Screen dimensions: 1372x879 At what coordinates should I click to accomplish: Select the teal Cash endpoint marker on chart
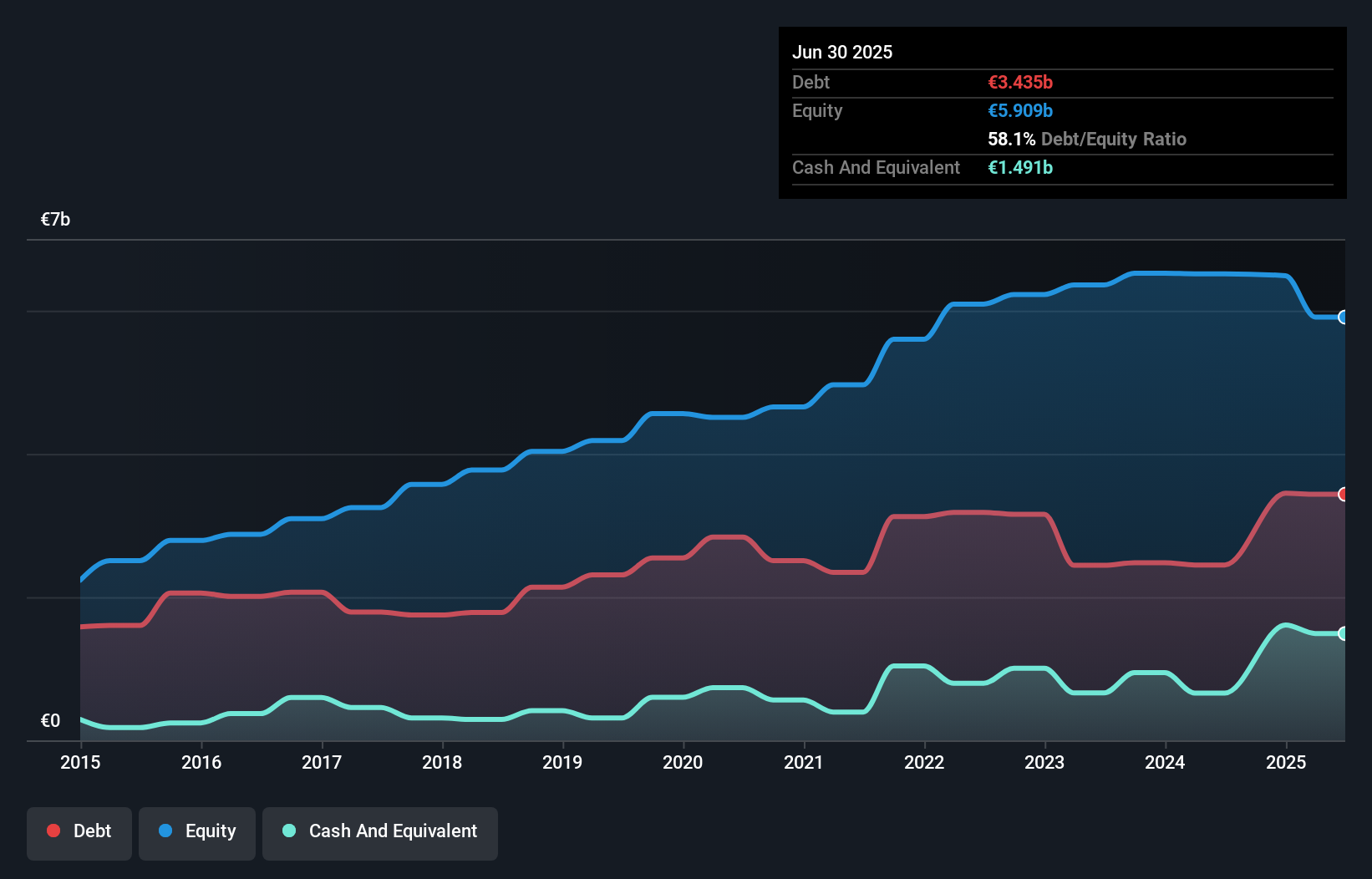(1343, 635)
